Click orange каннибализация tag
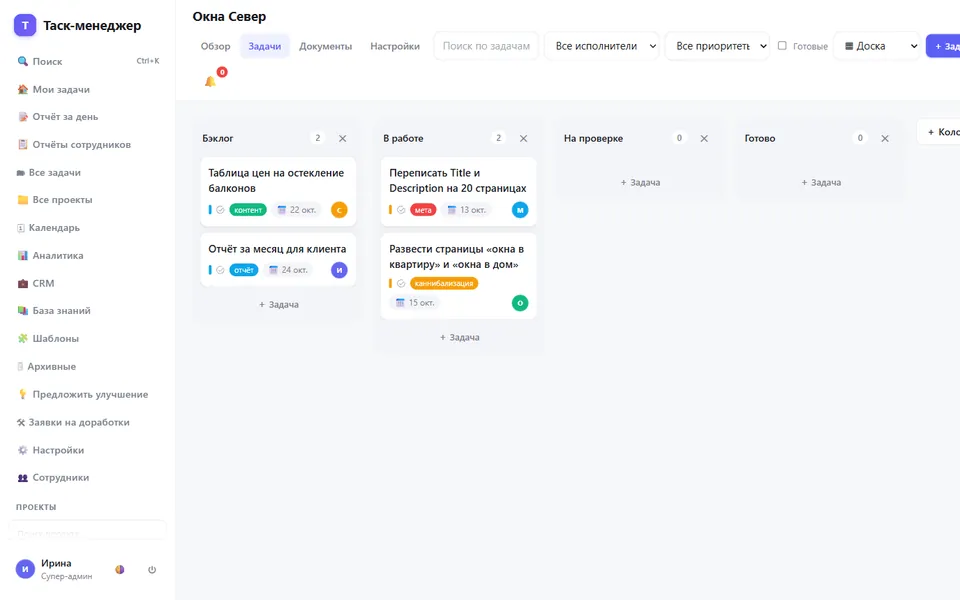This screenshot has width=960, height=600. tap(444, 283)
